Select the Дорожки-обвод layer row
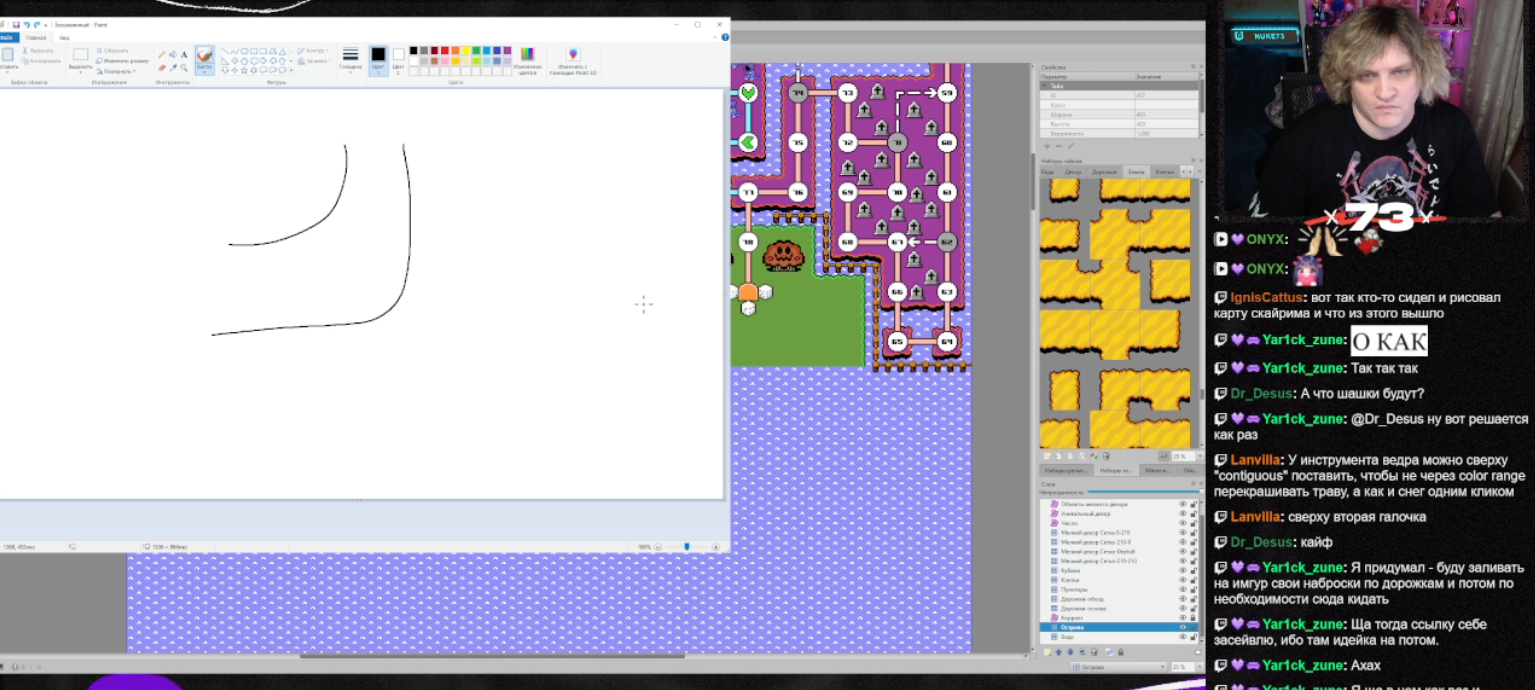The height and width of the screenshot is (690, 1535). pyautogui.click(x=1118, y=599)
